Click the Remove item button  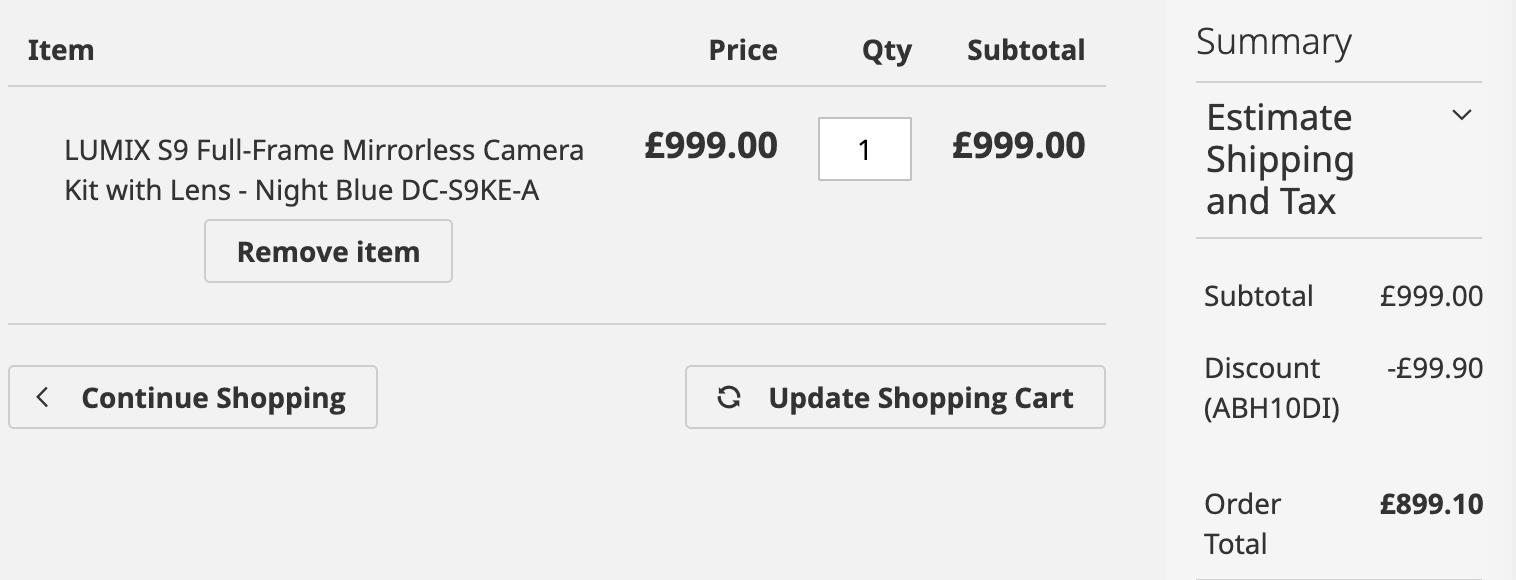point(328,251)
